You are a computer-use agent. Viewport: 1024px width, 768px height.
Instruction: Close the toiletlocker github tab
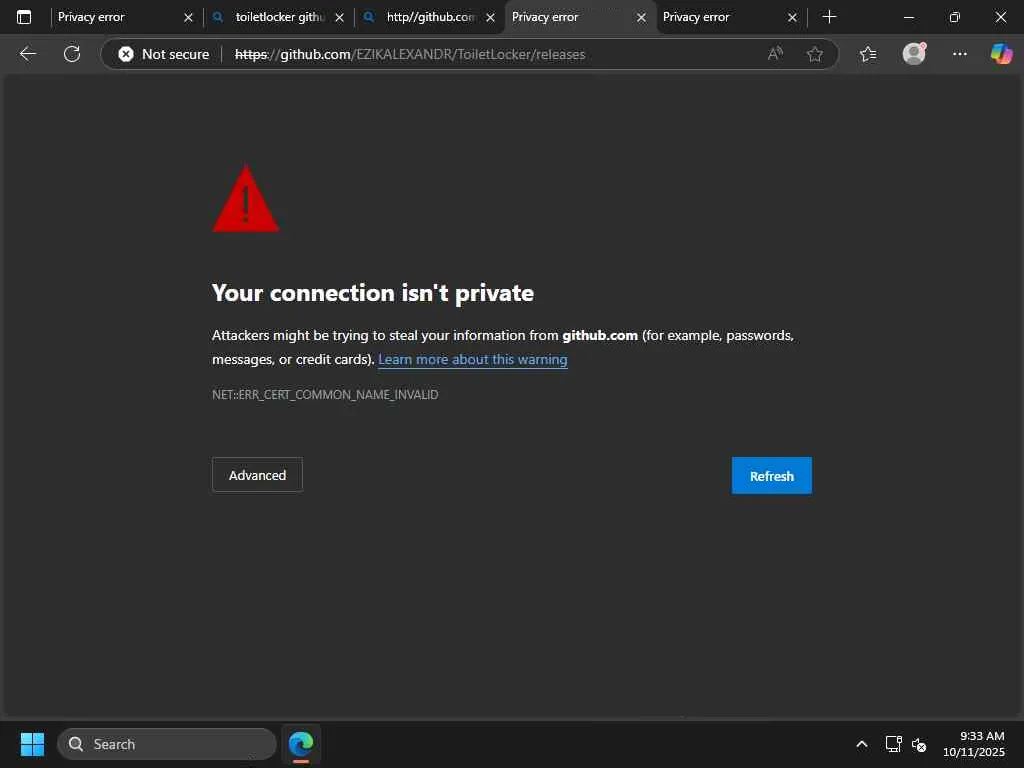[339, 18]
